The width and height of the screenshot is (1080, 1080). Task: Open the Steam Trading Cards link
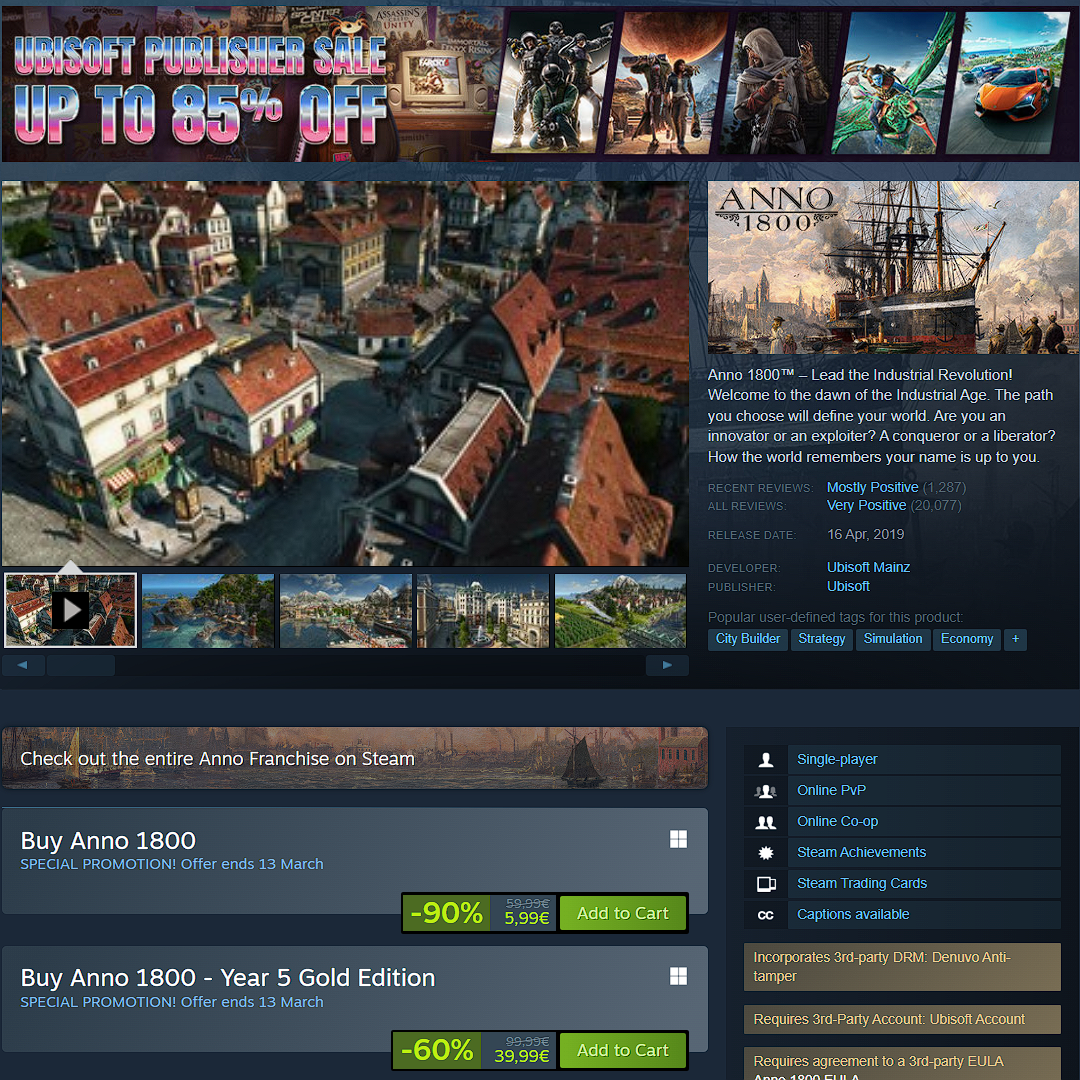(862, 883)
